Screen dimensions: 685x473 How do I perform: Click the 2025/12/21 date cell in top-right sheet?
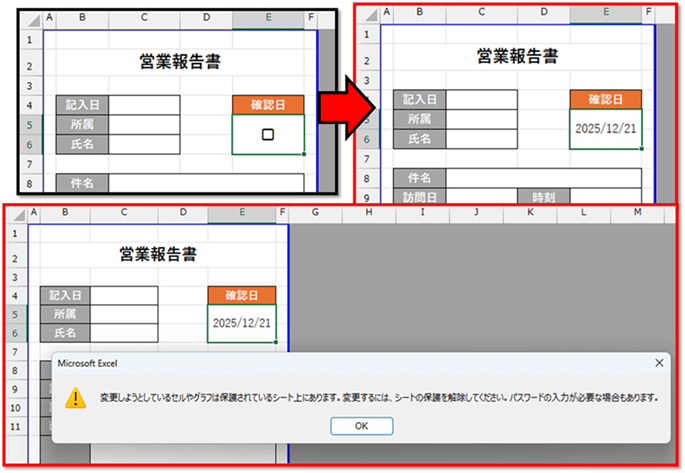(605, 129)
